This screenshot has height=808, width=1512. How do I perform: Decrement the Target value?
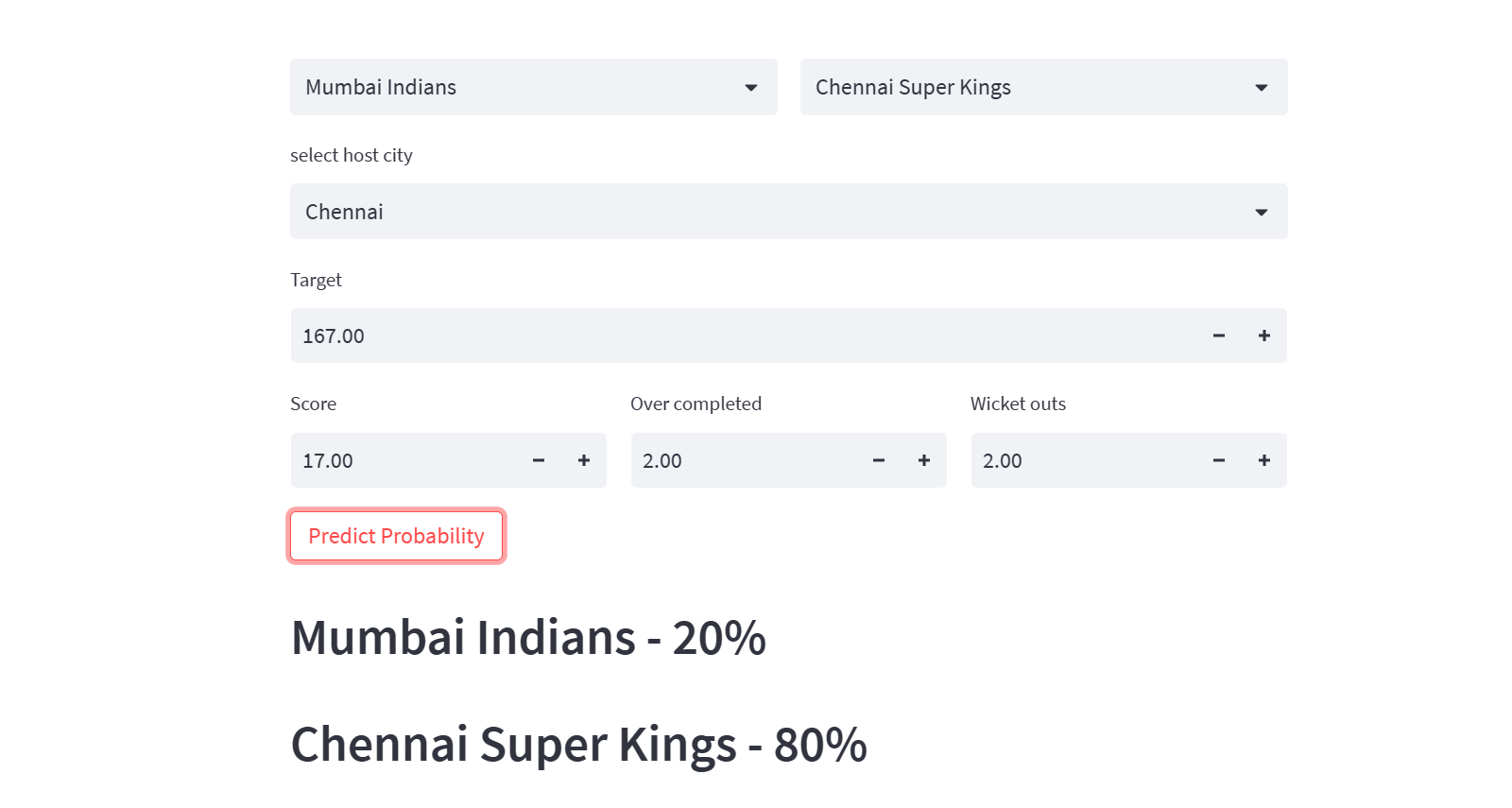(1219, 335)
